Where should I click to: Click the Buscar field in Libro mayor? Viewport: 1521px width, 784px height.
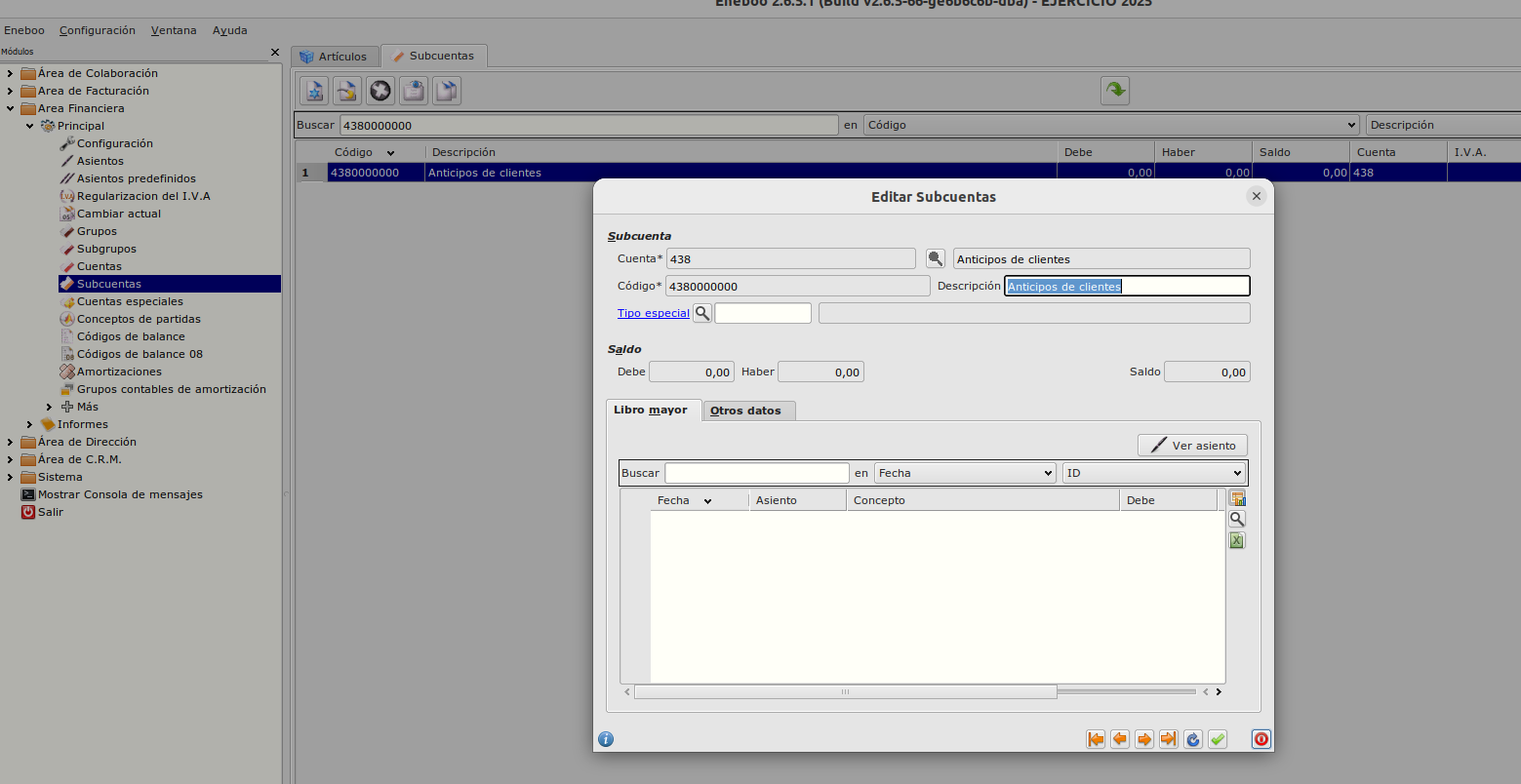(757, 473)
